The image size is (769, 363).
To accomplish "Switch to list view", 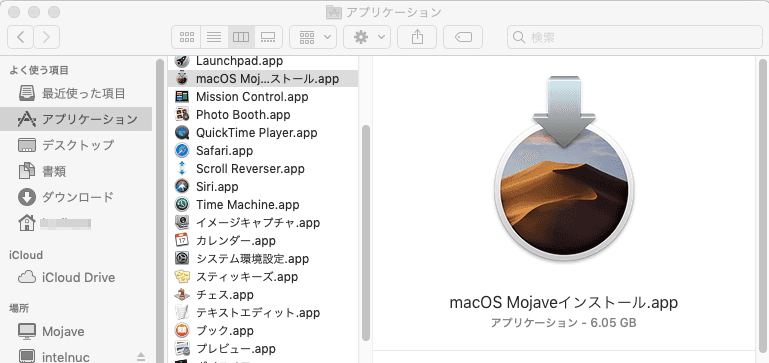I will [x=214, y=37].
